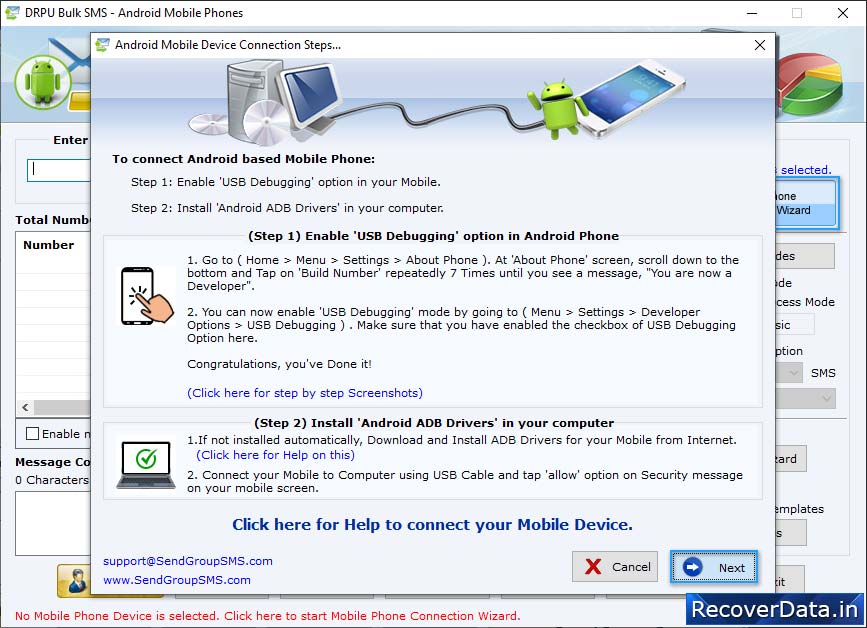Click the '0 Characters' counter text
This screenshot has height=628, width=867.
click(52, 480)
